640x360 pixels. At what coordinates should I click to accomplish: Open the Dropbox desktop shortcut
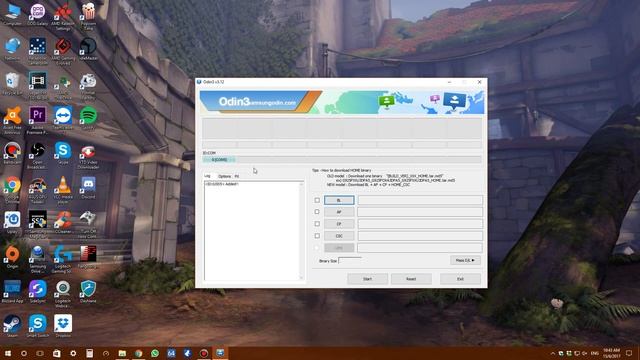pos(63,327)
